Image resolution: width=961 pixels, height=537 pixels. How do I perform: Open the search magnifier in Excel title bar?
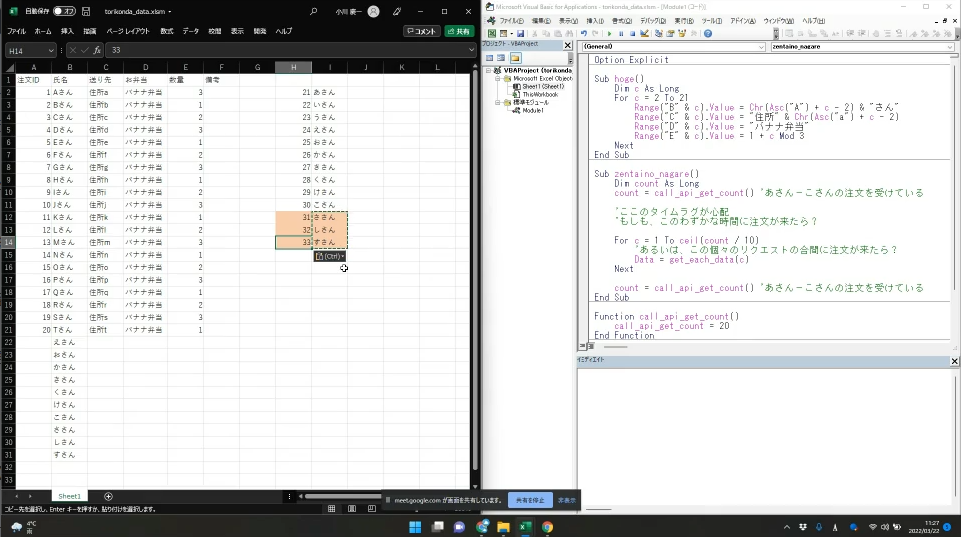[x=314, y=11]
